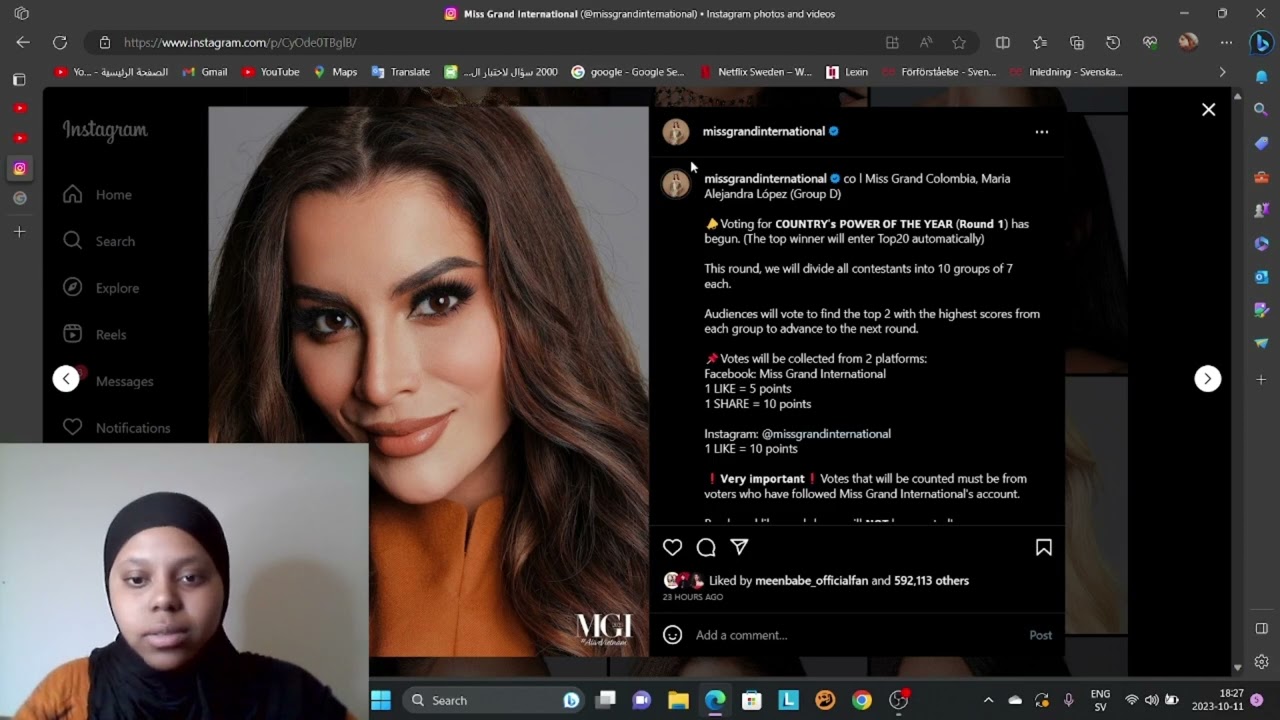The image size is (1280, 720).
Task: Like the post with the heart icon
Action: pyautogui.click(x=672, y=547)
